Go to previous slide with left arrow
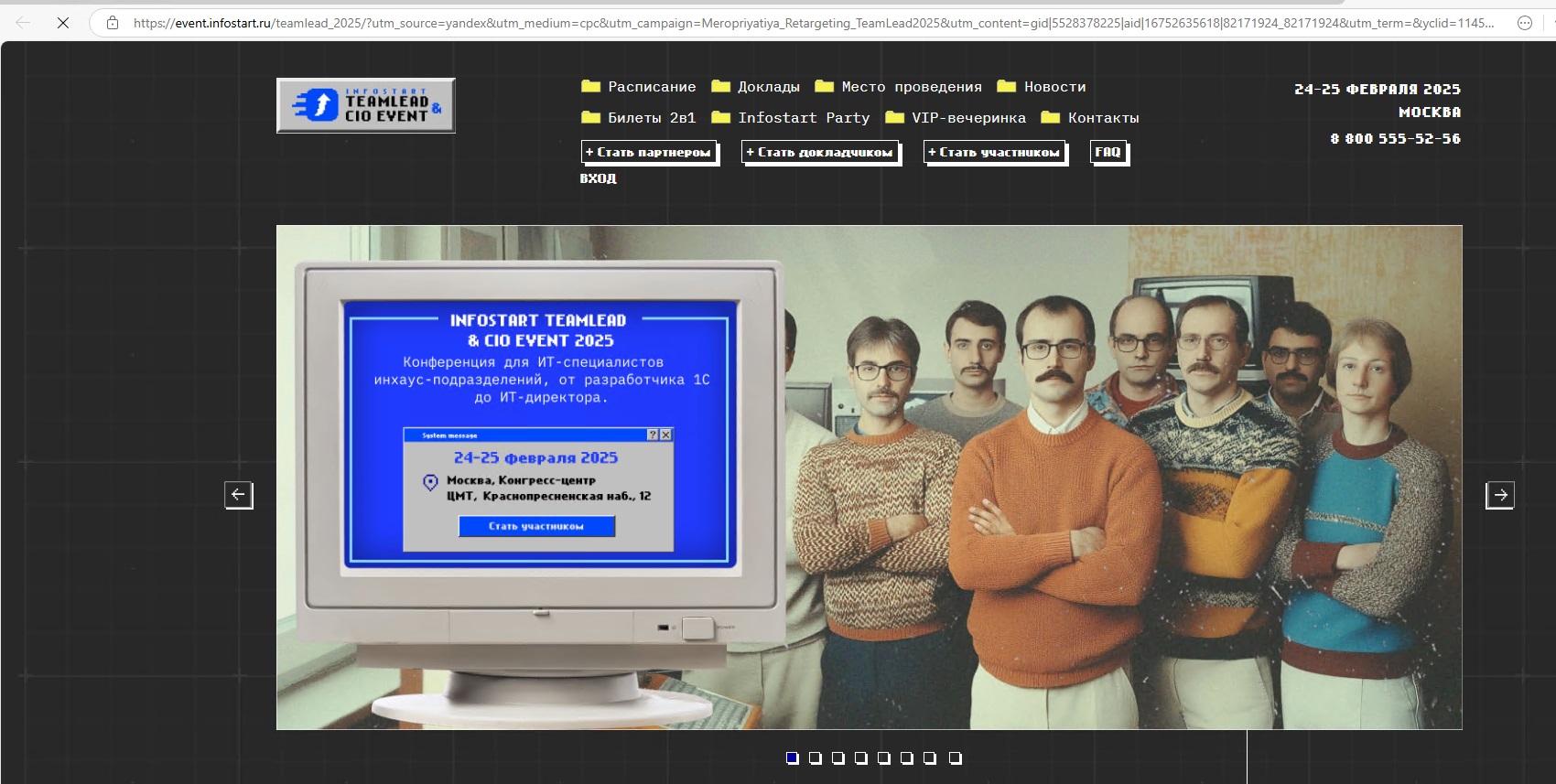1556x784 pixels. pos(238,495)
